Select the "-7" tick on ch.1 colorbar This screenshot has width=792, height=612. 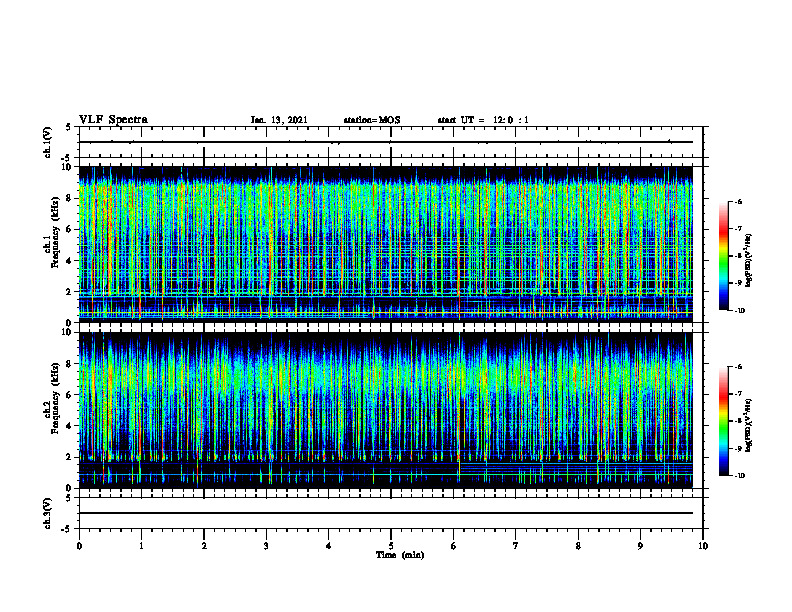pos(738,229)
